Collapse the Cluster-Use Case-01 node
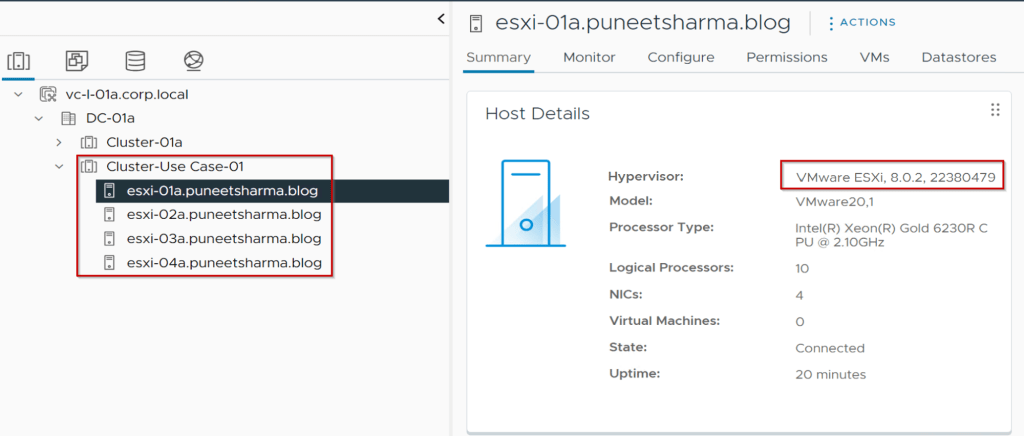Image resolution: width=1024 pixels, height=436 pixels. [x=59, y=166]
